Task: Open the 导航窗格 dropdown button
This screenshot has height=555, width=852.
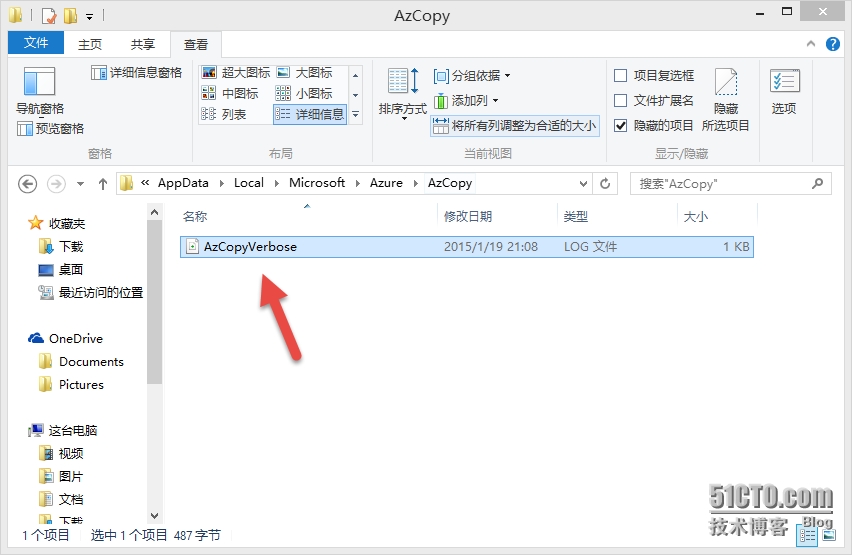Action: coord(40,91)
